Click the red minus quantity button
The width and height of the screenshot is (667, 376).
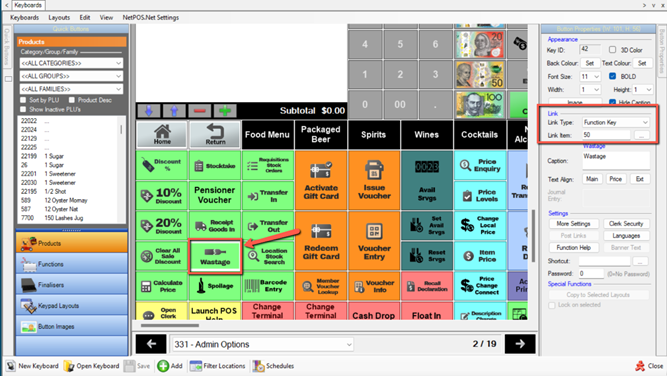pos(200,111)
